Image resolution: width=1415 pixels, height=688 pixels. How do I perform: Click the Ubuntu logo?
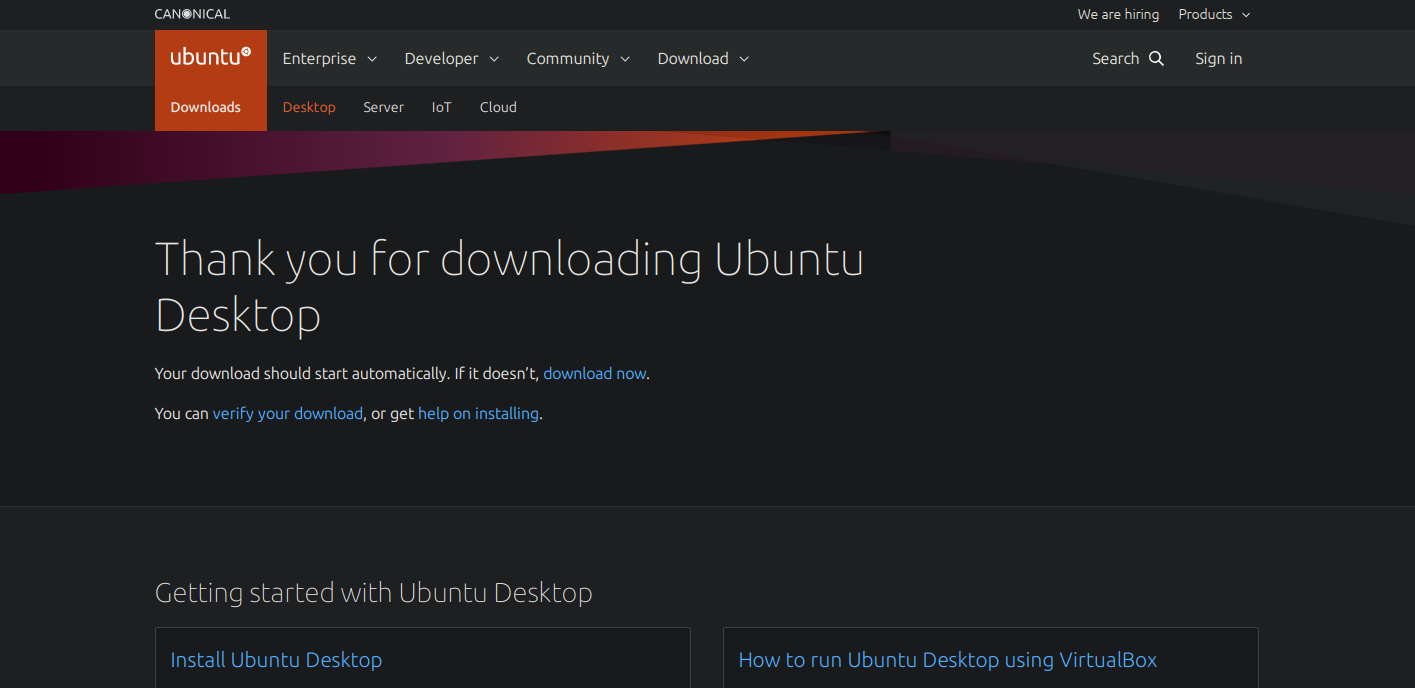[x=210, y=57]
